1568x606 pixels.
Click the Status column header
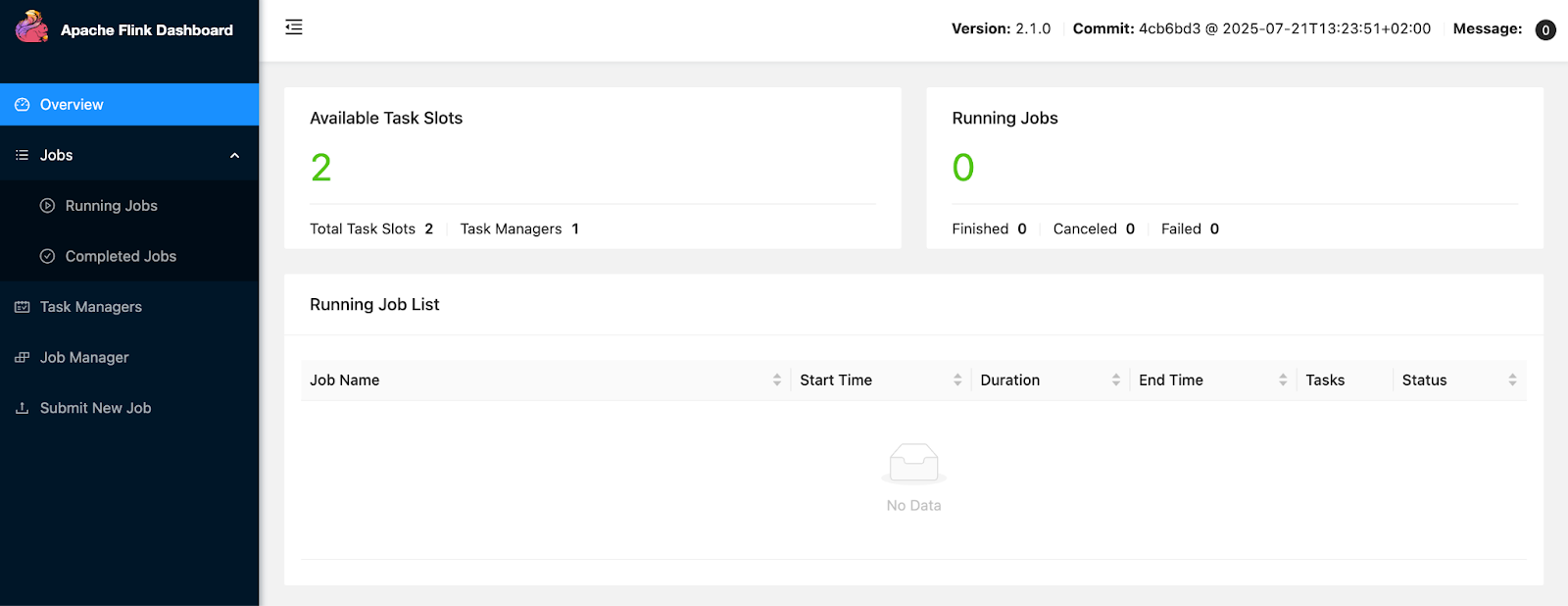coord(1459,380)
